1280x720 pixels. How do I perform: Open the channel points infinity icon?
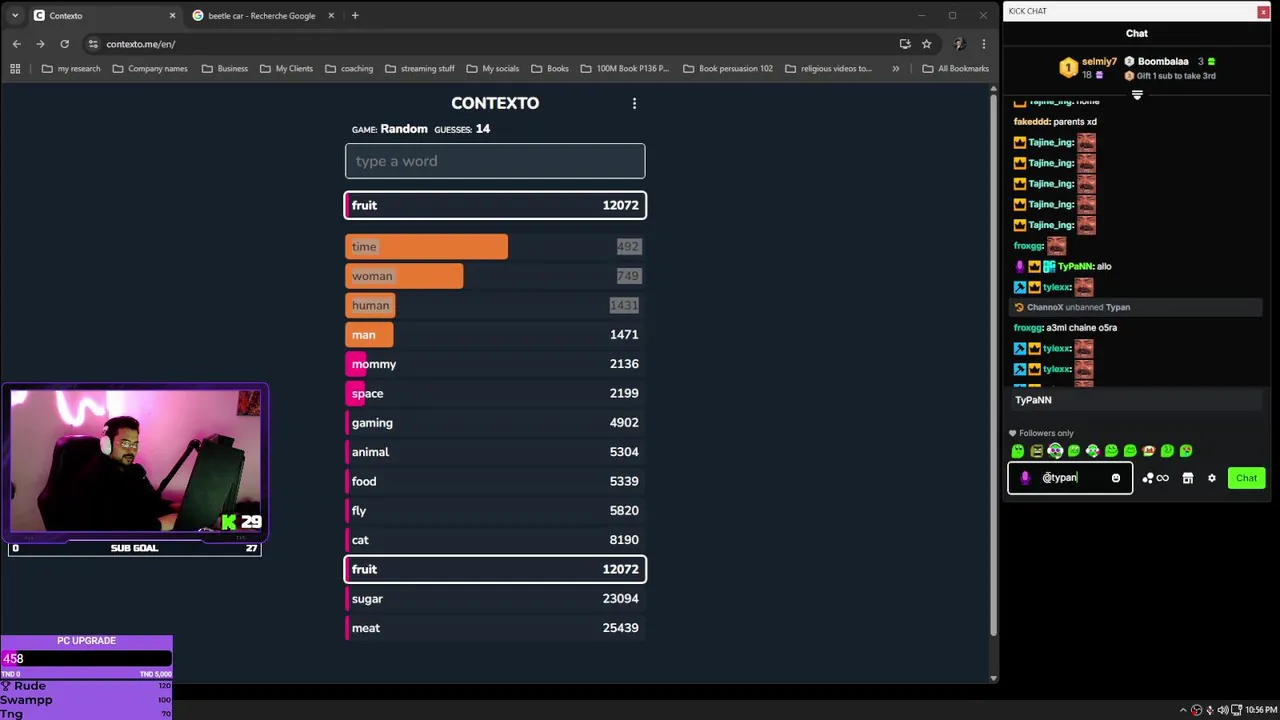1156,478
